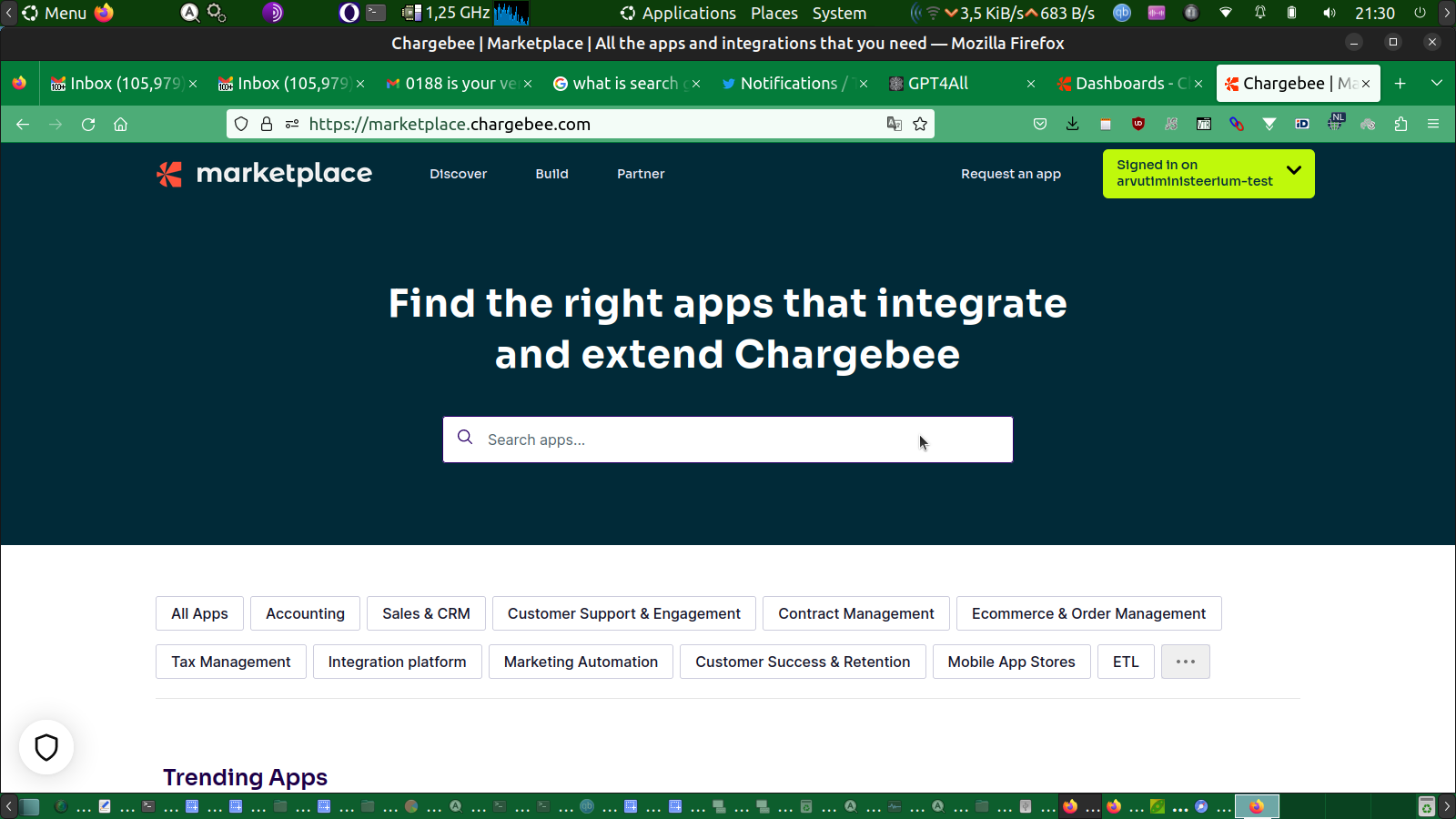Open the Save to Pocket icon
The height and width of the screenshot is (819, 1456).
coord(1039,125)
